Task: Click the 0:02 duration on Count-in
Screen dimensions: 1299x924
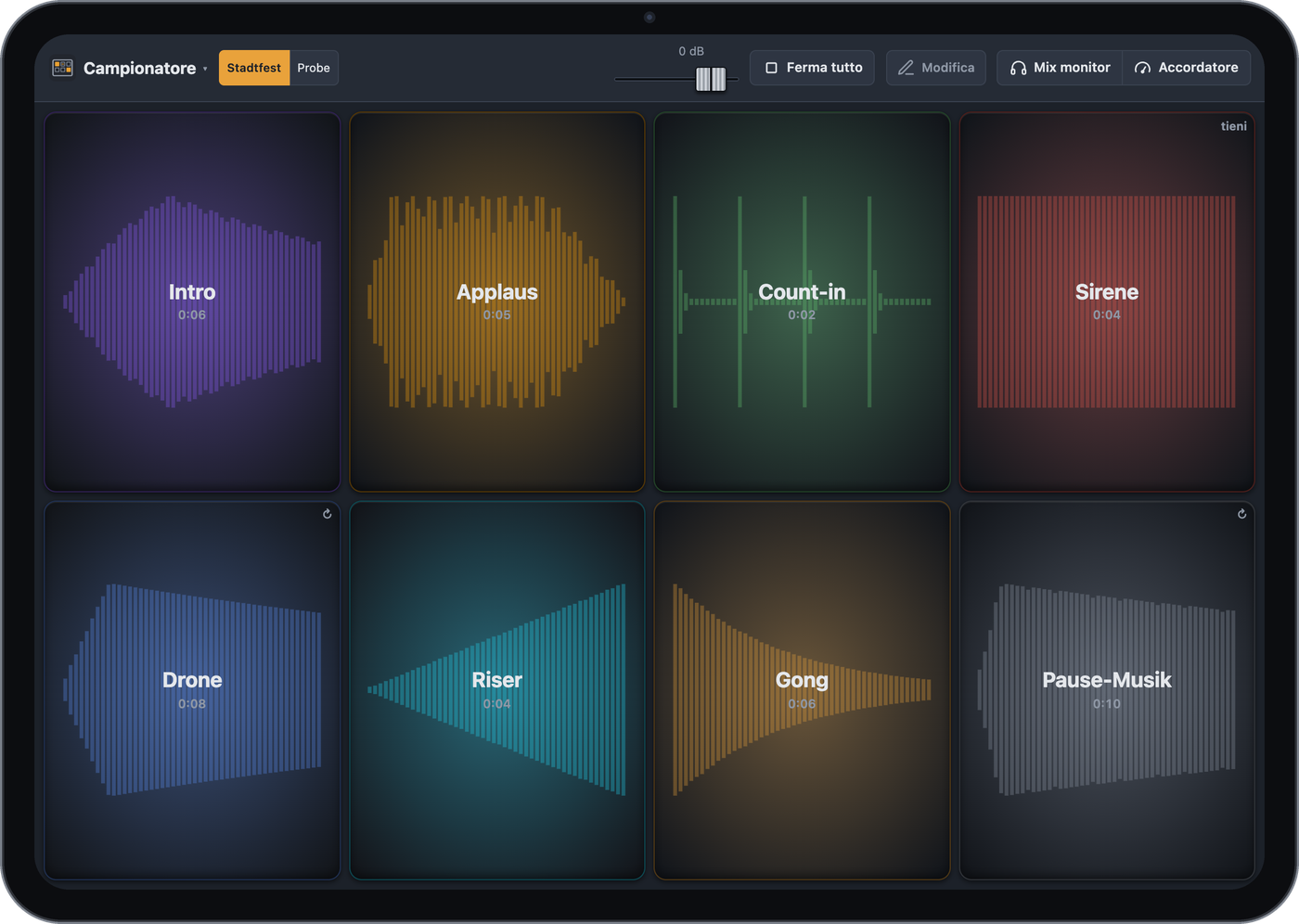Action: (802, 315)
